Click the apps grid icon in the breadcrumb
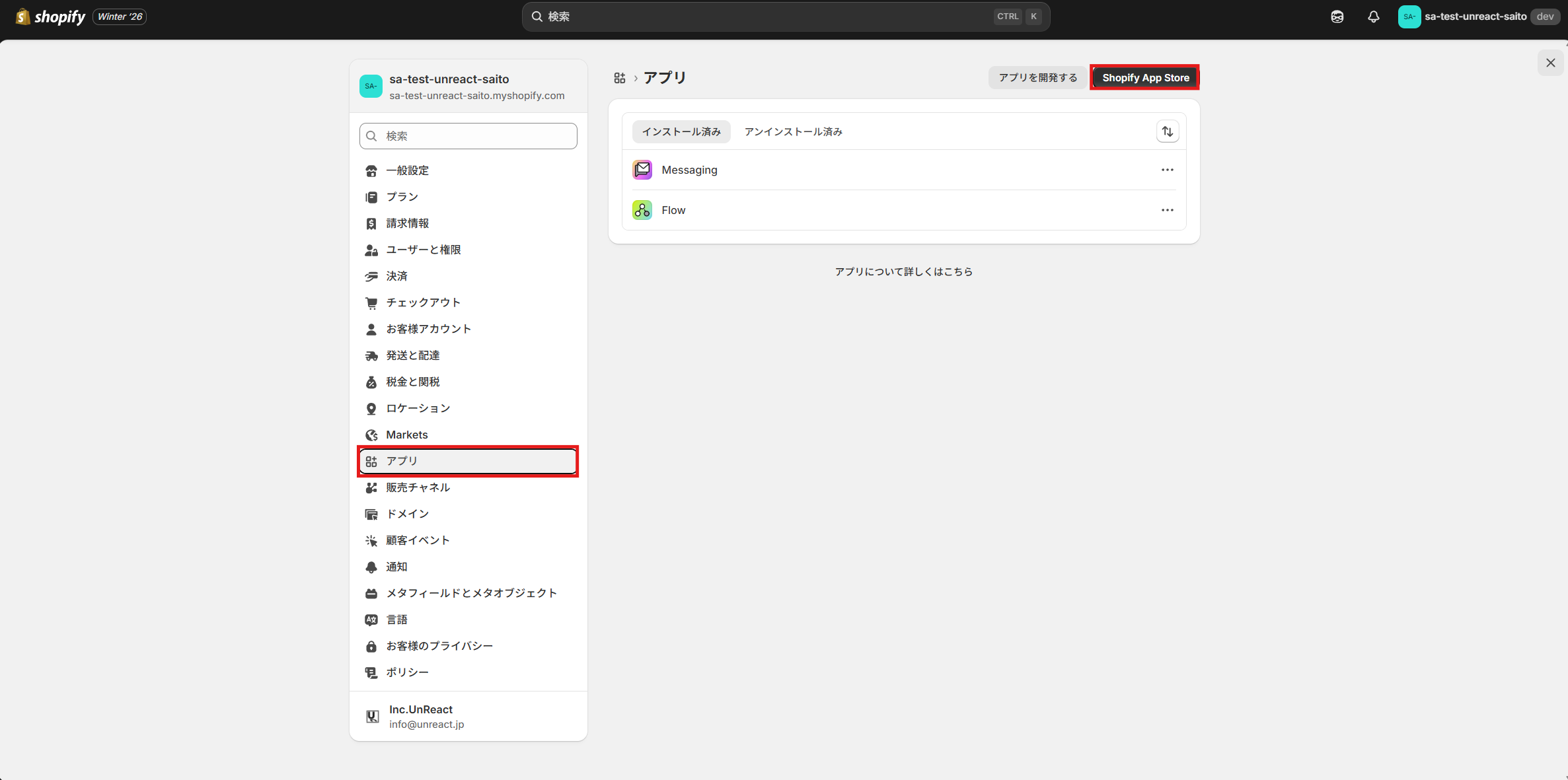The image size is (1568, 780). [619, 77]
